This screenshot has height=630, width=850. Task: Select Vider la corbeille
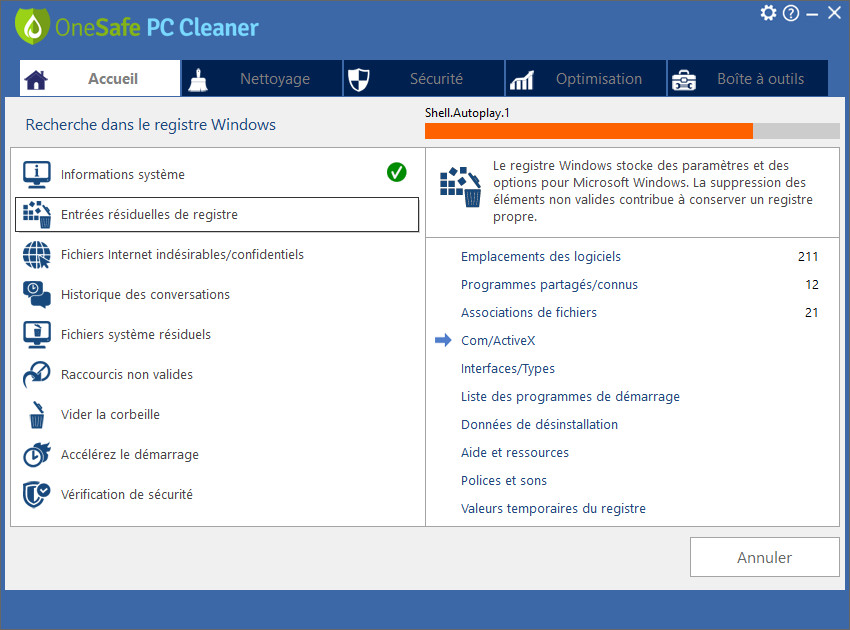pos(217,415)
